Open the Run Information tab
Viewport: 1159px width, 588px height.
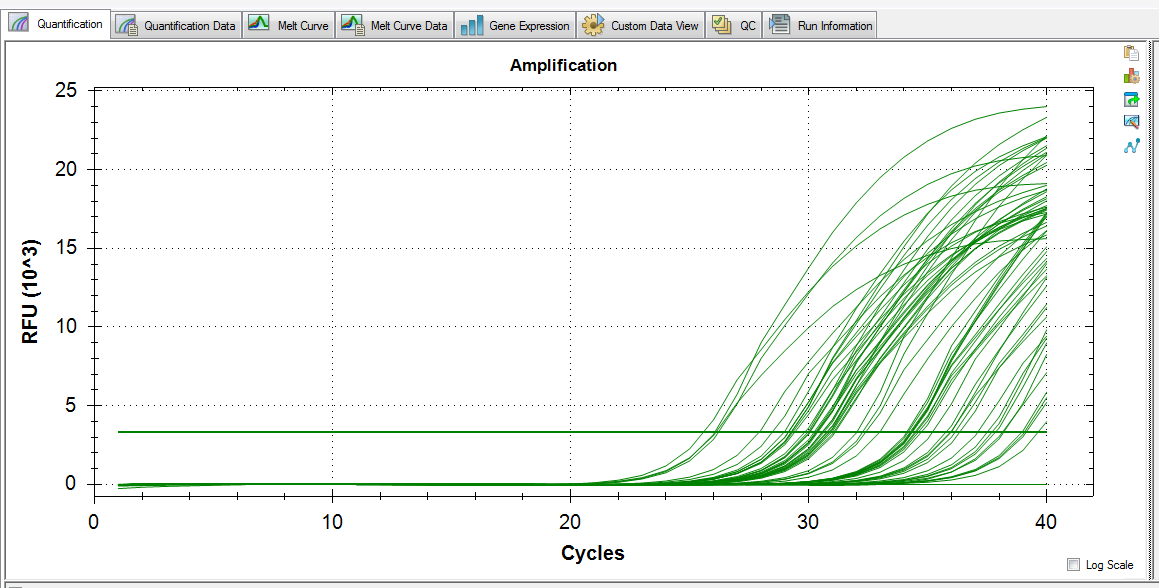coord(820,26)
